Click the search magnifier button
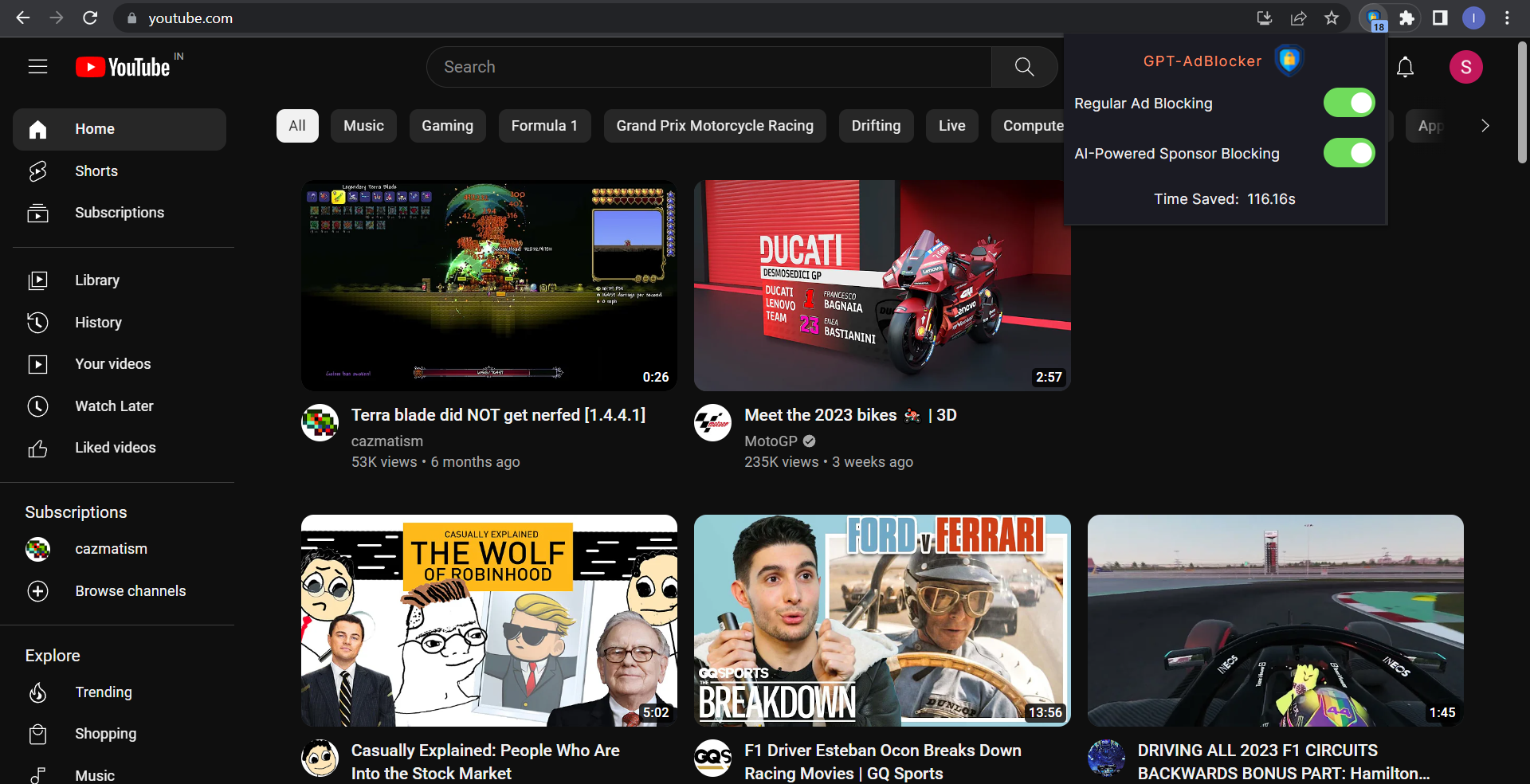Screen dimensions: 1530x784 click(1024, 67)
